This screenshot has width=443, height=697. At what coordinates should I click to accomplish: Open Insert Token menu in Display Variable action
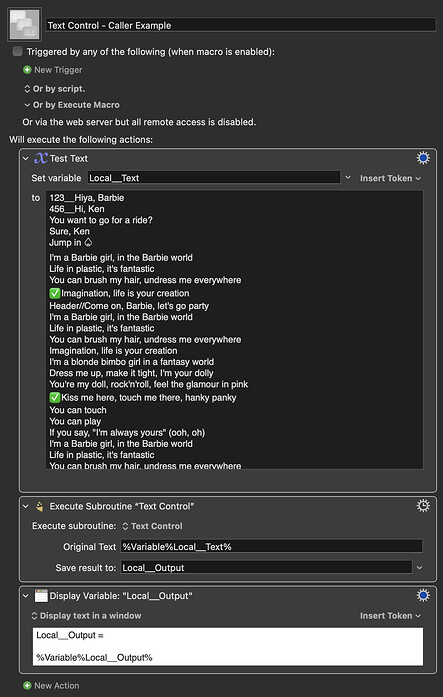click(x=390, y=616)
